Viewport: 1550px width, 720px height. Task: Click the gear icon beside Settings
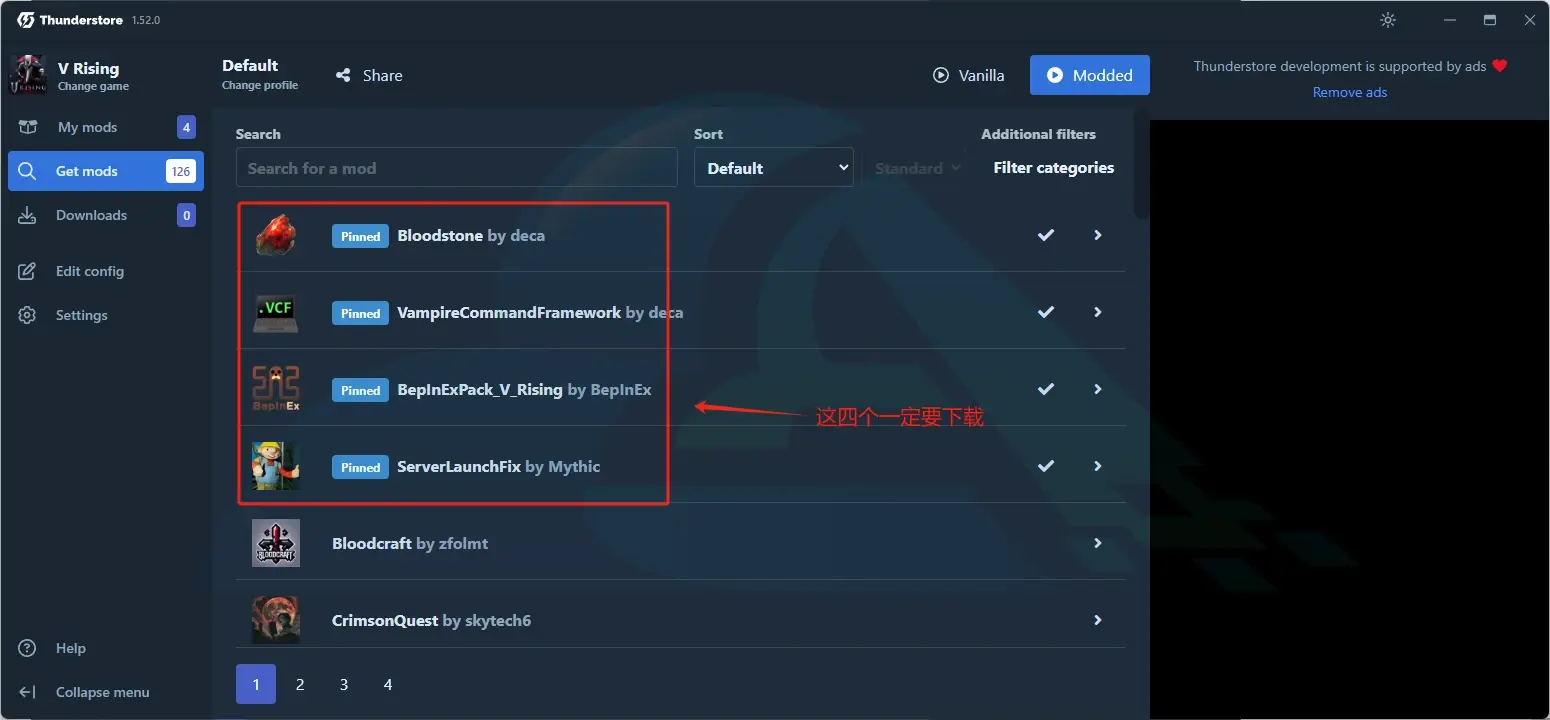tap(28, 315)
